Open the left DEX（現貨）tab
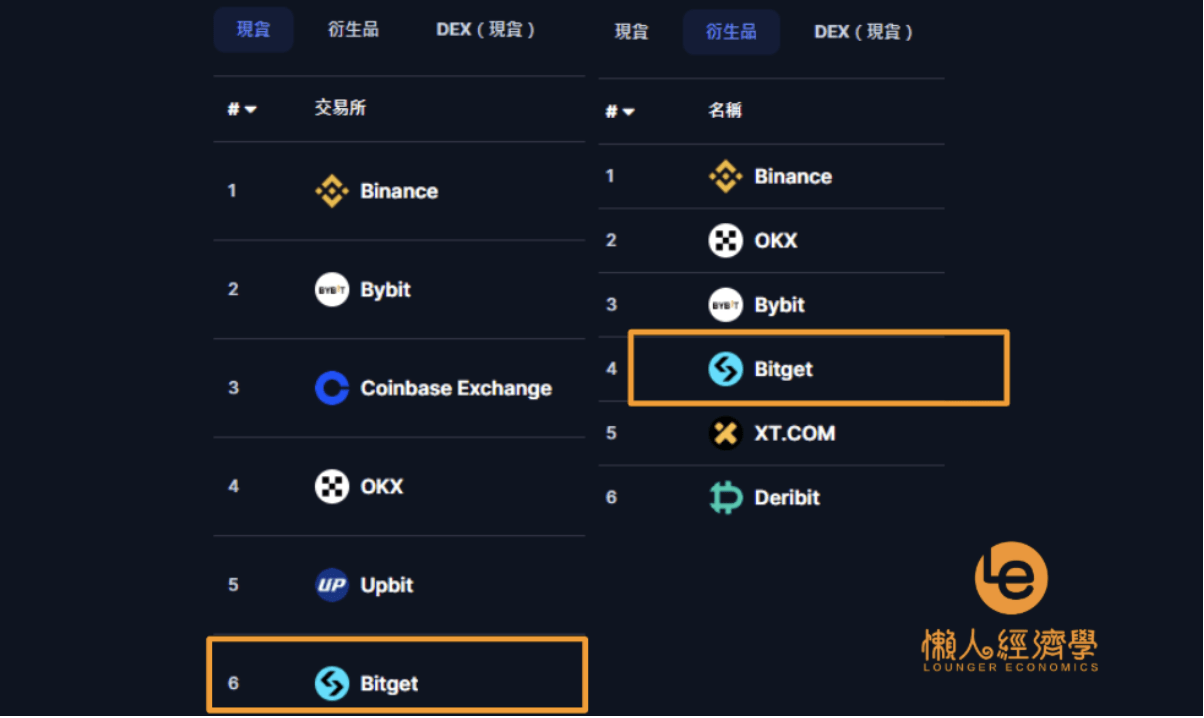1204x718 pixels. coord(486,29)
